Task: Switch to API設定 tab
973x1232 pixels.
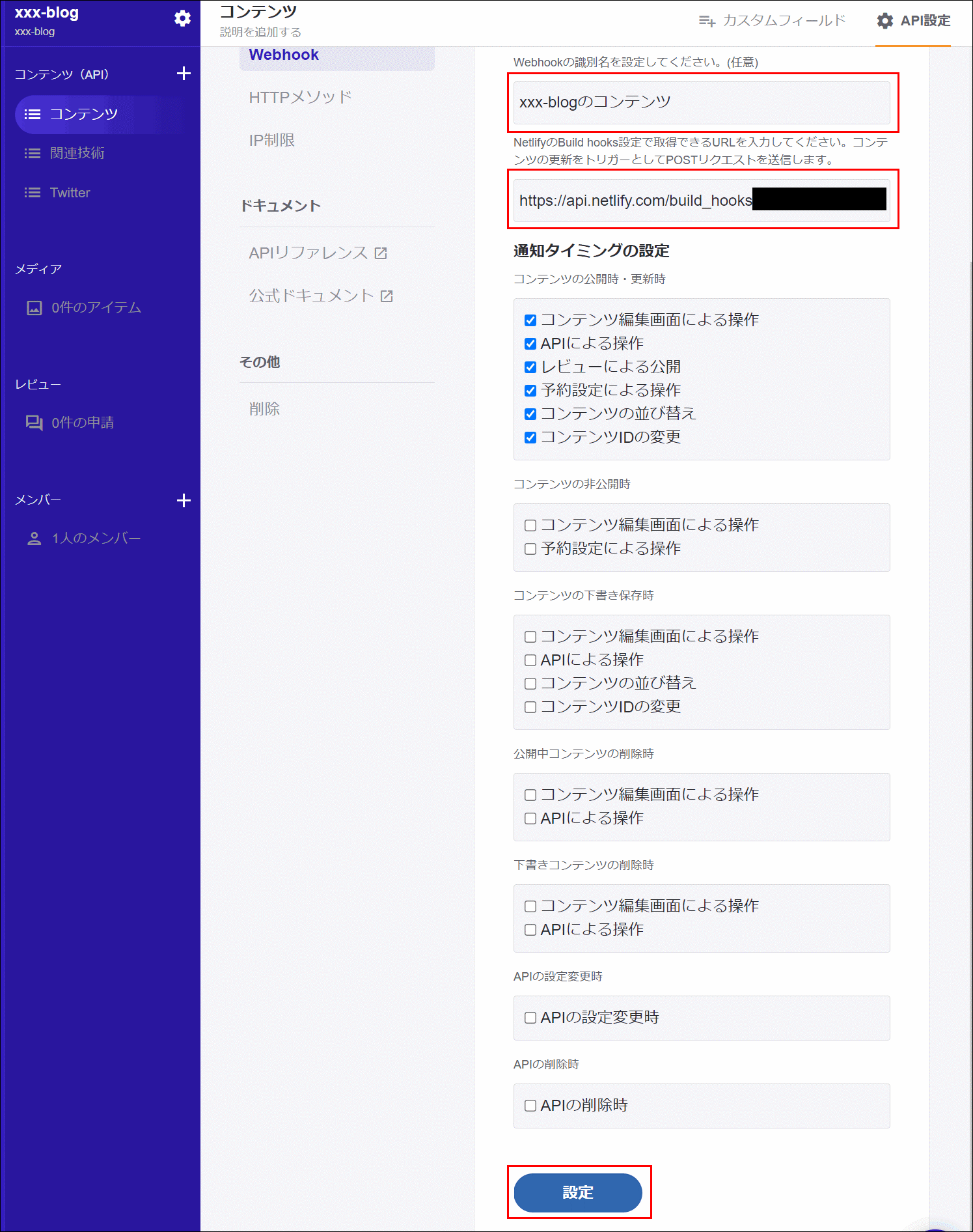Action: coord(913,21)
